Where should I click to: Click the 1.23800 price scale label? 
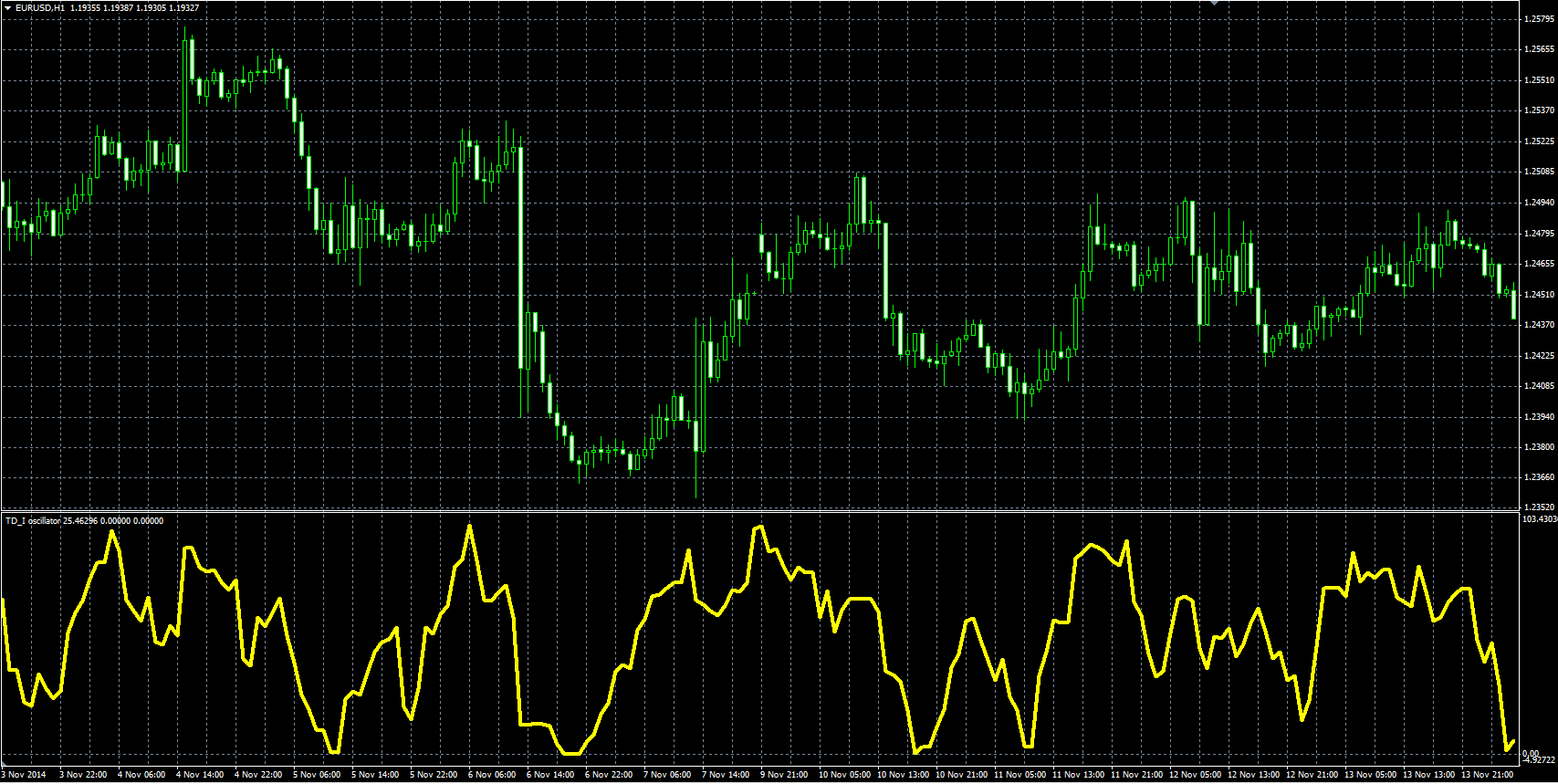(1539, 447)
